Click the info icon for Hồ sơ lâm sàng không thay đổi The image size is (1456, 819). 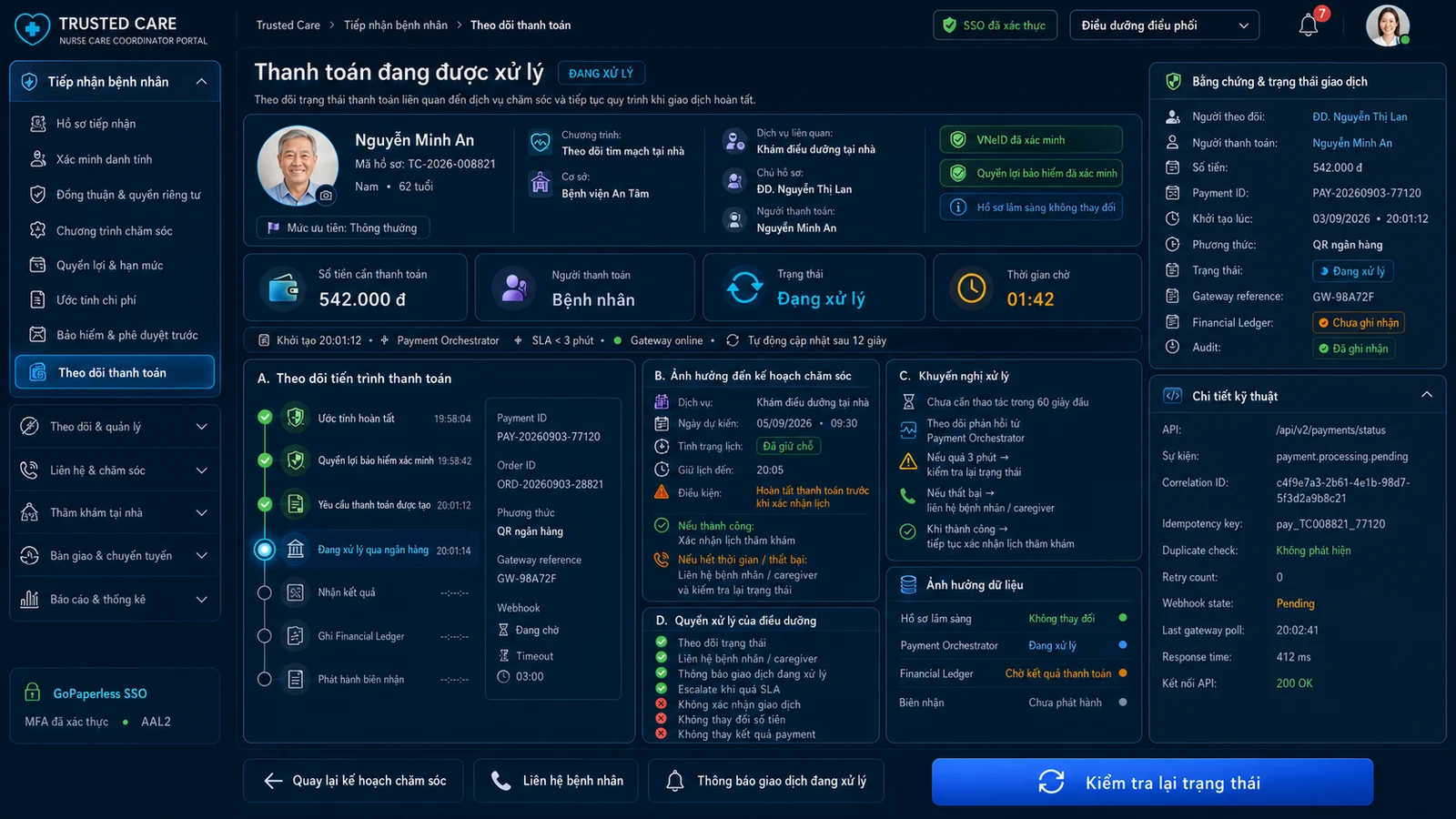[958, 207]
